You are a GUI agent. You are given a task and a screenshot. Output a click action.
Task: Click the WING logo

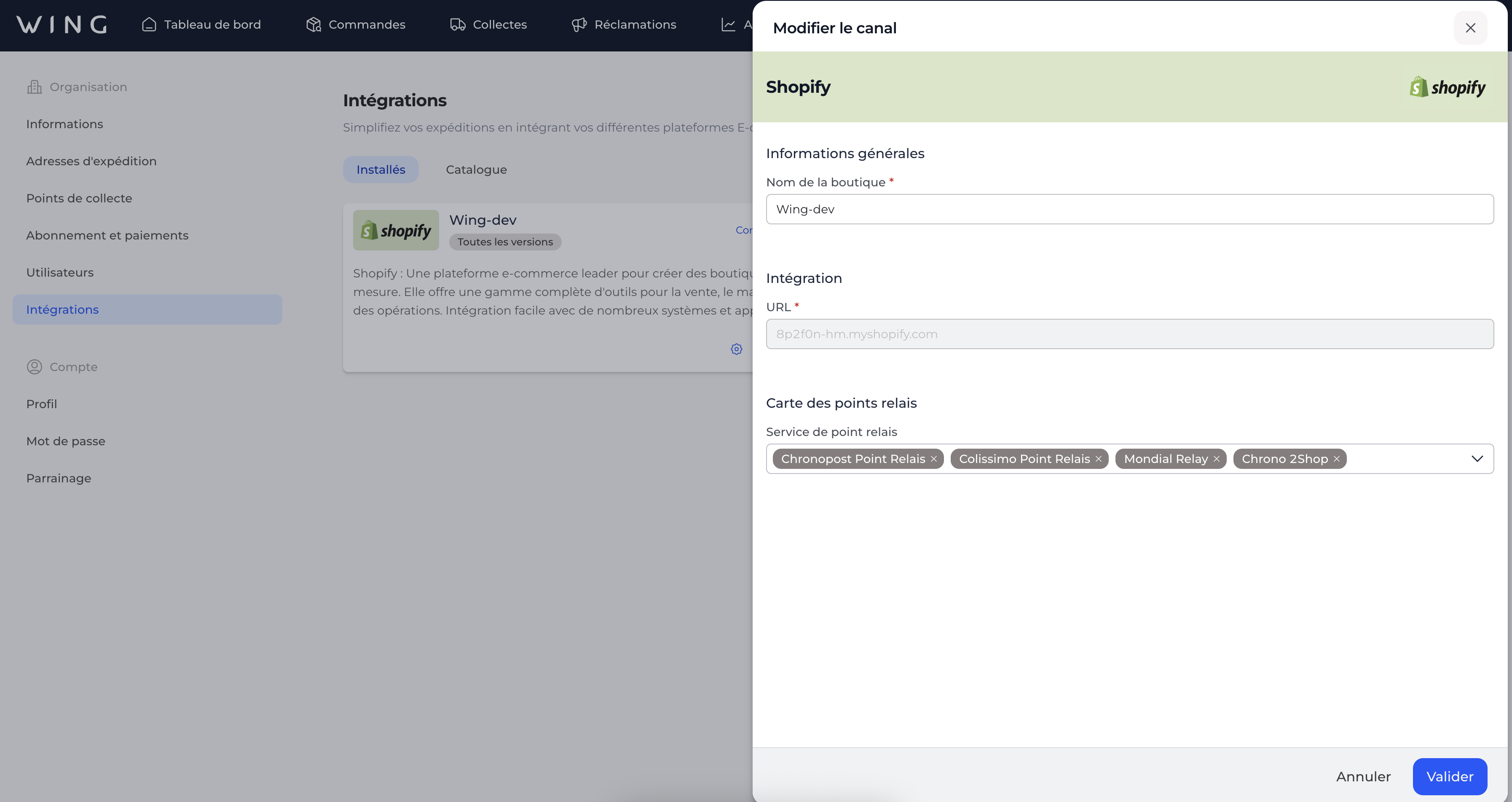point(62,24)
